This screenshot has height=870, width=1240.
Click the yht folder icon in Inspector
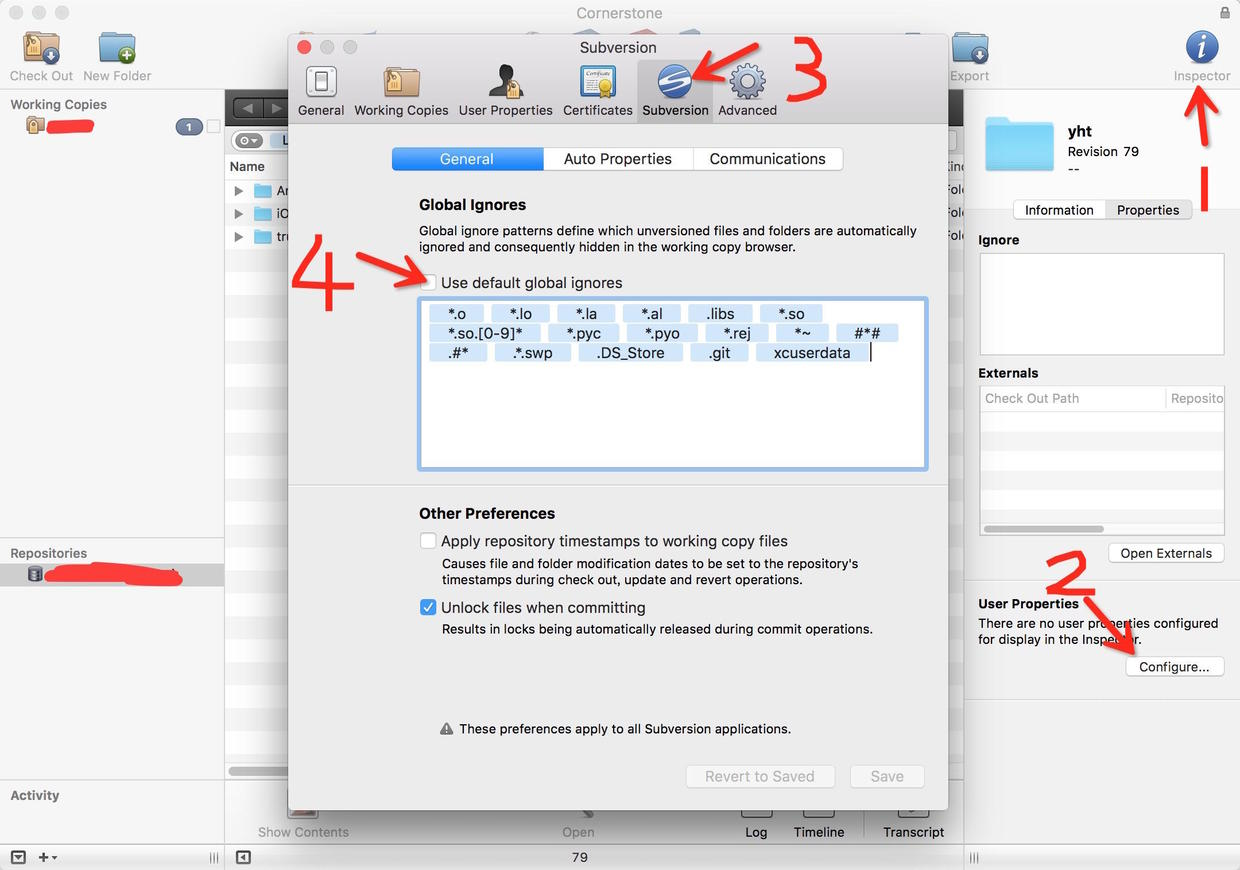1019,144
